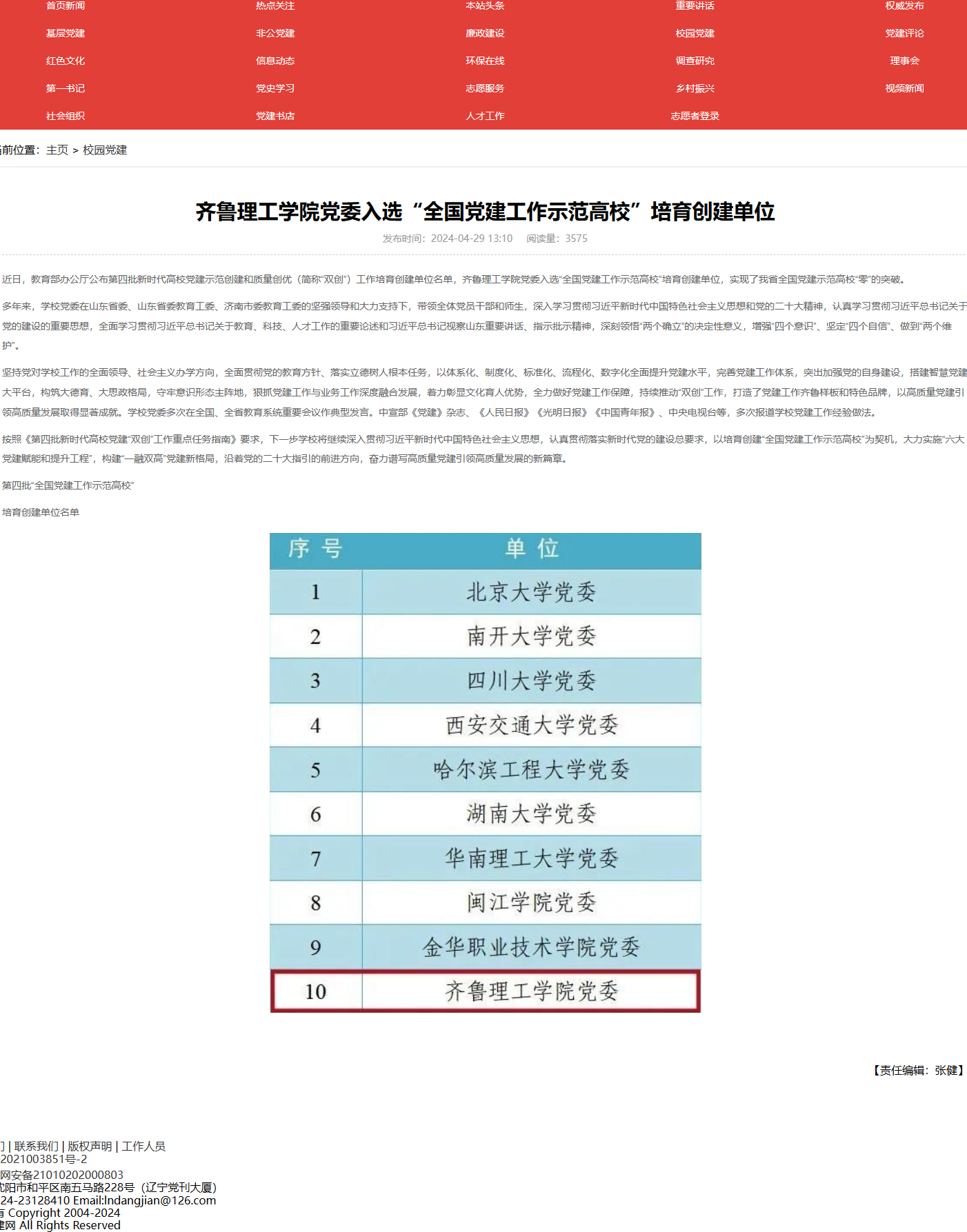Click the 版权声明 footer link

pyautogui.click(x=90, y=1146)
